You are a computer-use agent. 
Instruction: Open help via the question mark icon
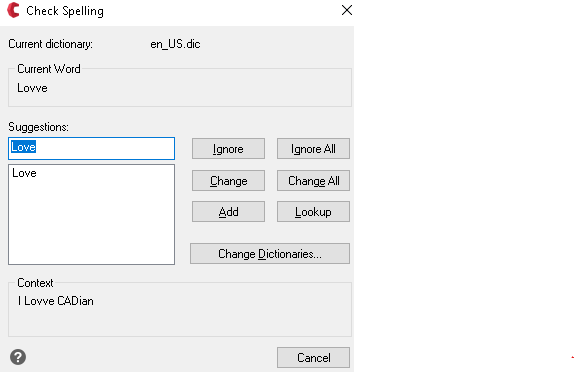(18, 357)
